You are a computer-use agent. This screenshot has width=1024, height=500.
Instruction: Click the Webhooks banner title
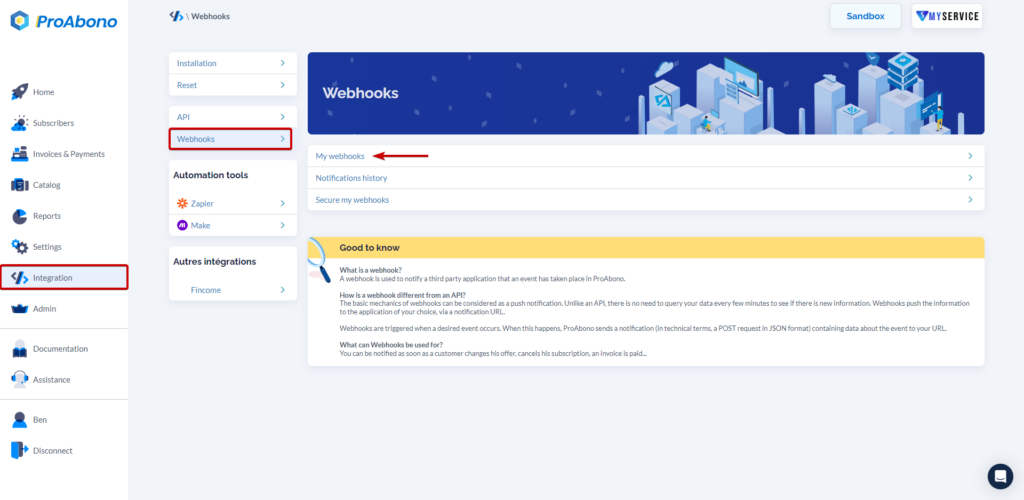click(360, 93)
